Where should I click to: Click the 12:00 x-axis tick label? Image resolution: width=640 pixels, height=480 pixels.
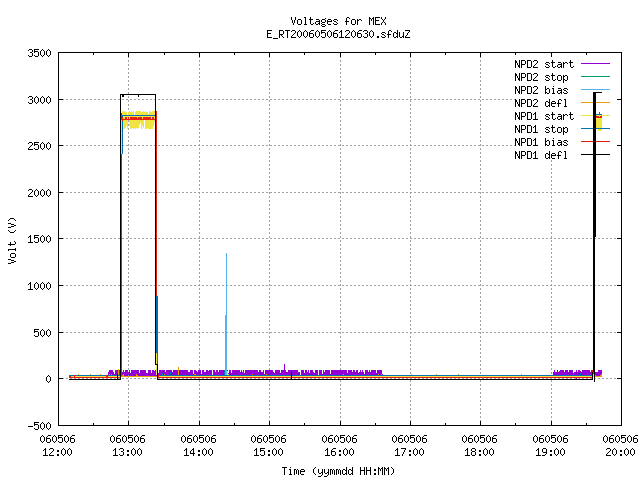(x=57, y=452)
